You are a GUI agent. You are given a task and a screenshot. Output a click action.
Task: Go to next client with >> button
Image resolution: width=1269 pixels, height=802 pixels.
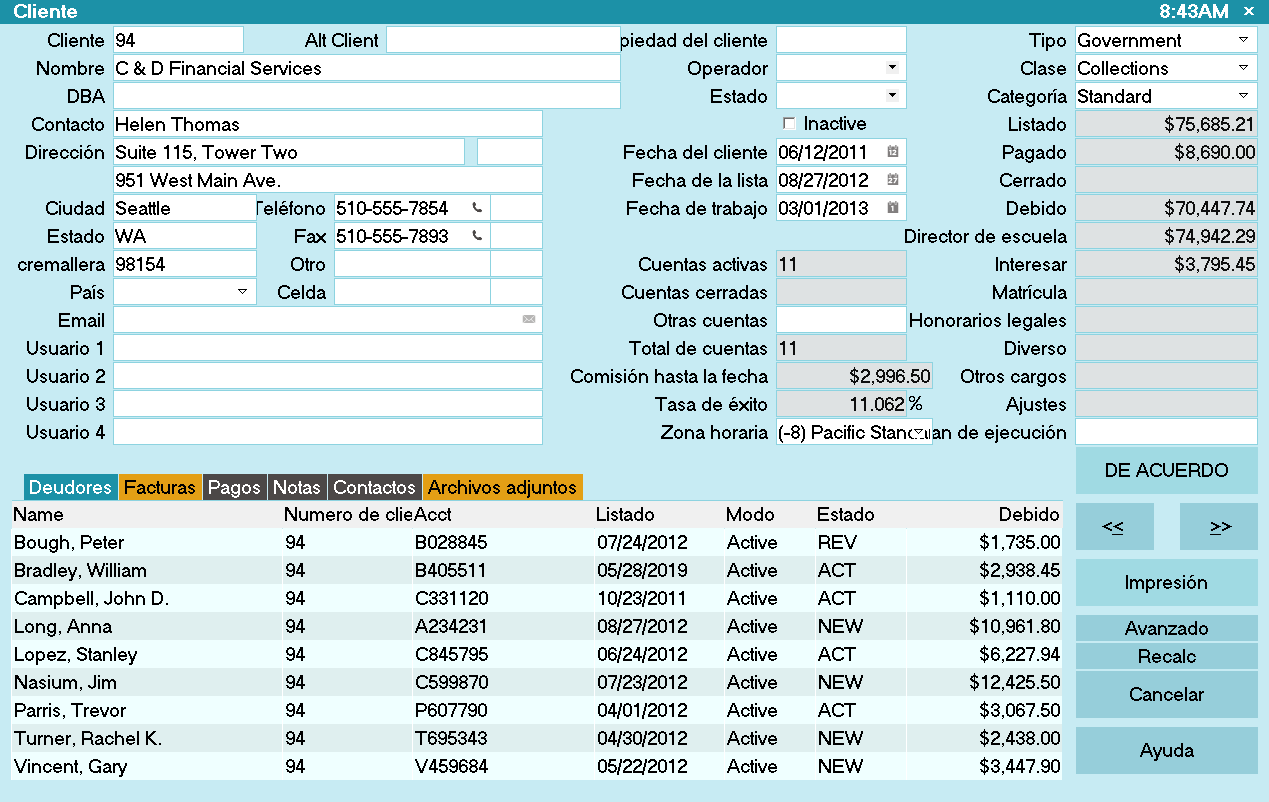point(1220,526)
